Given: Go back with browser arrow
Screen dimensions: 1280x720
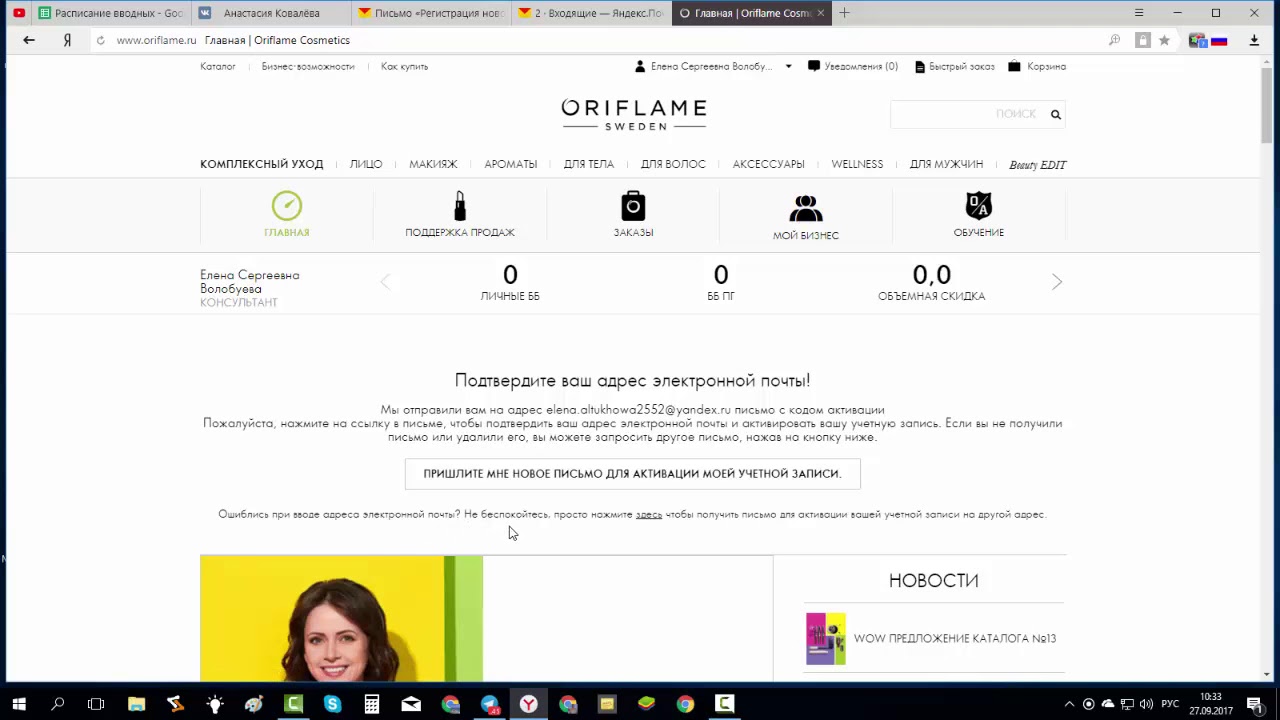Looking at the screenshot, I should click(29, 40).
